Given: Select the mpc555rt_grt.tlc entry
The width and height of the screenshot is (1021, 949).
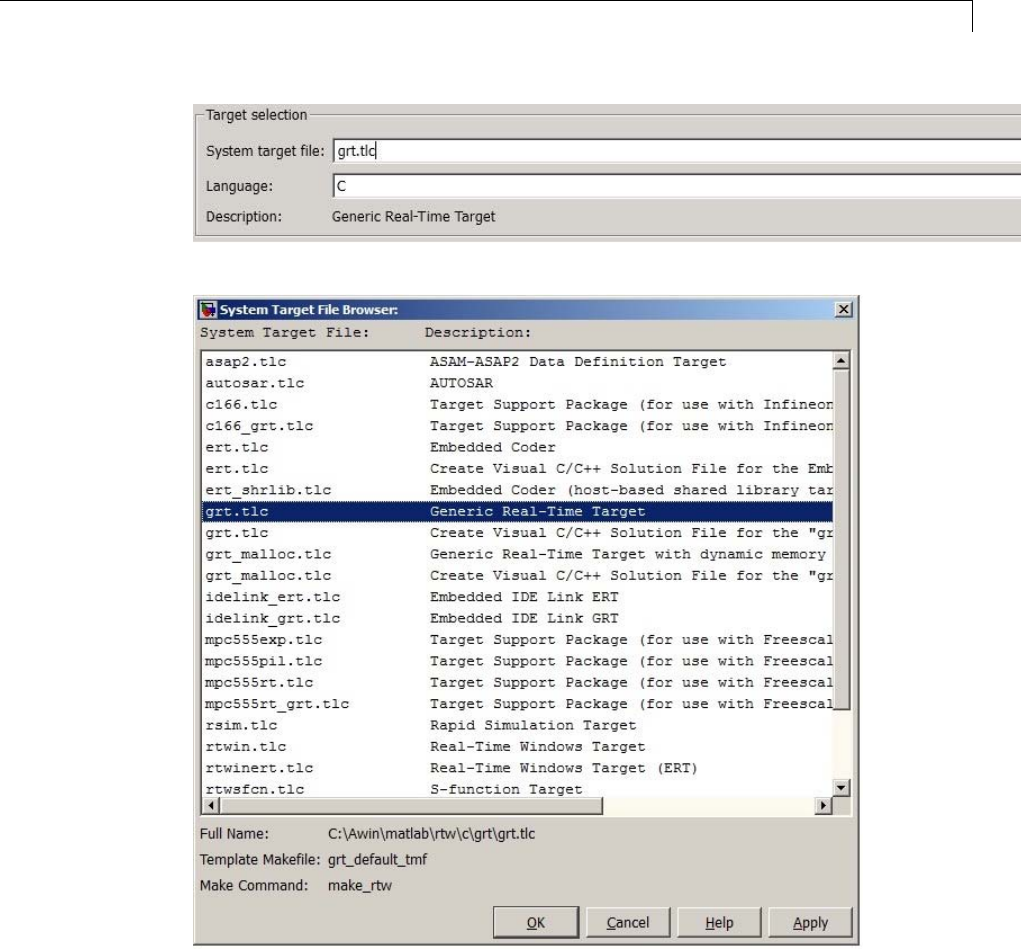Looking at the screenshot, I should coord(518,704).
